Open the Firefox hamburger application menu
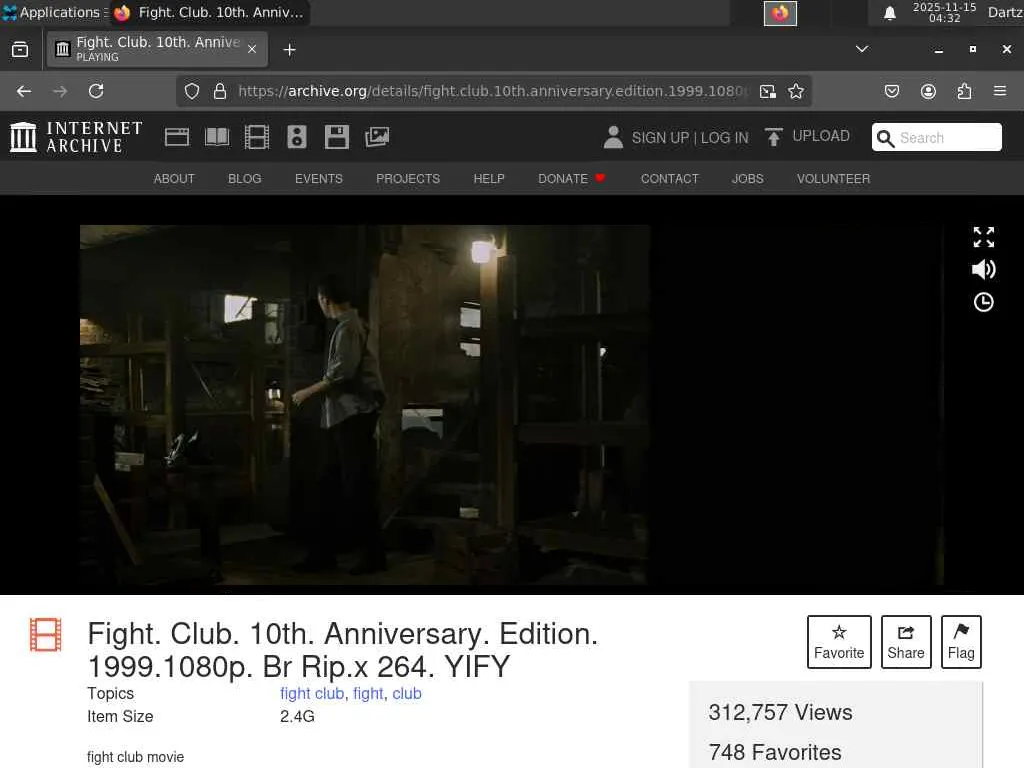 pos(1000,91)
